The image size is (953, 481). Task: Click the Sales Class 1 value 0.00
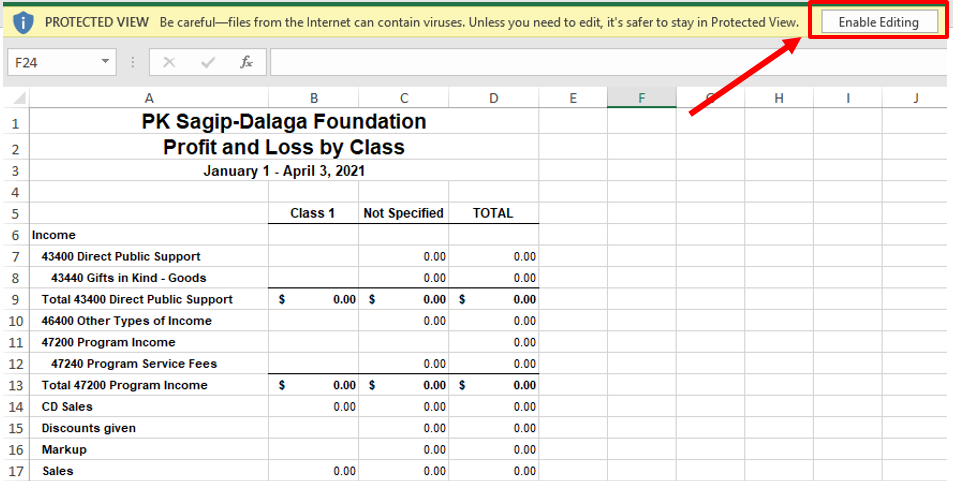click(x=314, y=471)
